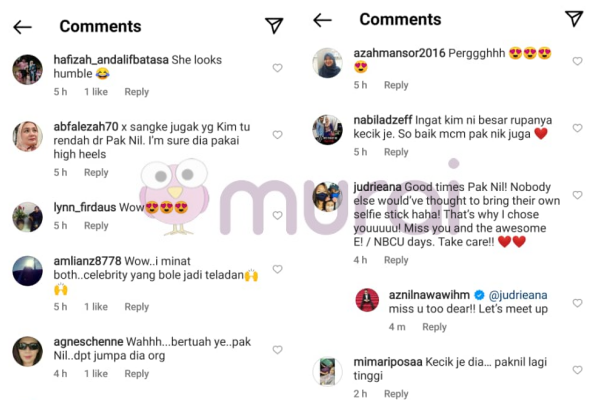
Task: Open the @judrieana mention link
Action: tap(518, 295)
